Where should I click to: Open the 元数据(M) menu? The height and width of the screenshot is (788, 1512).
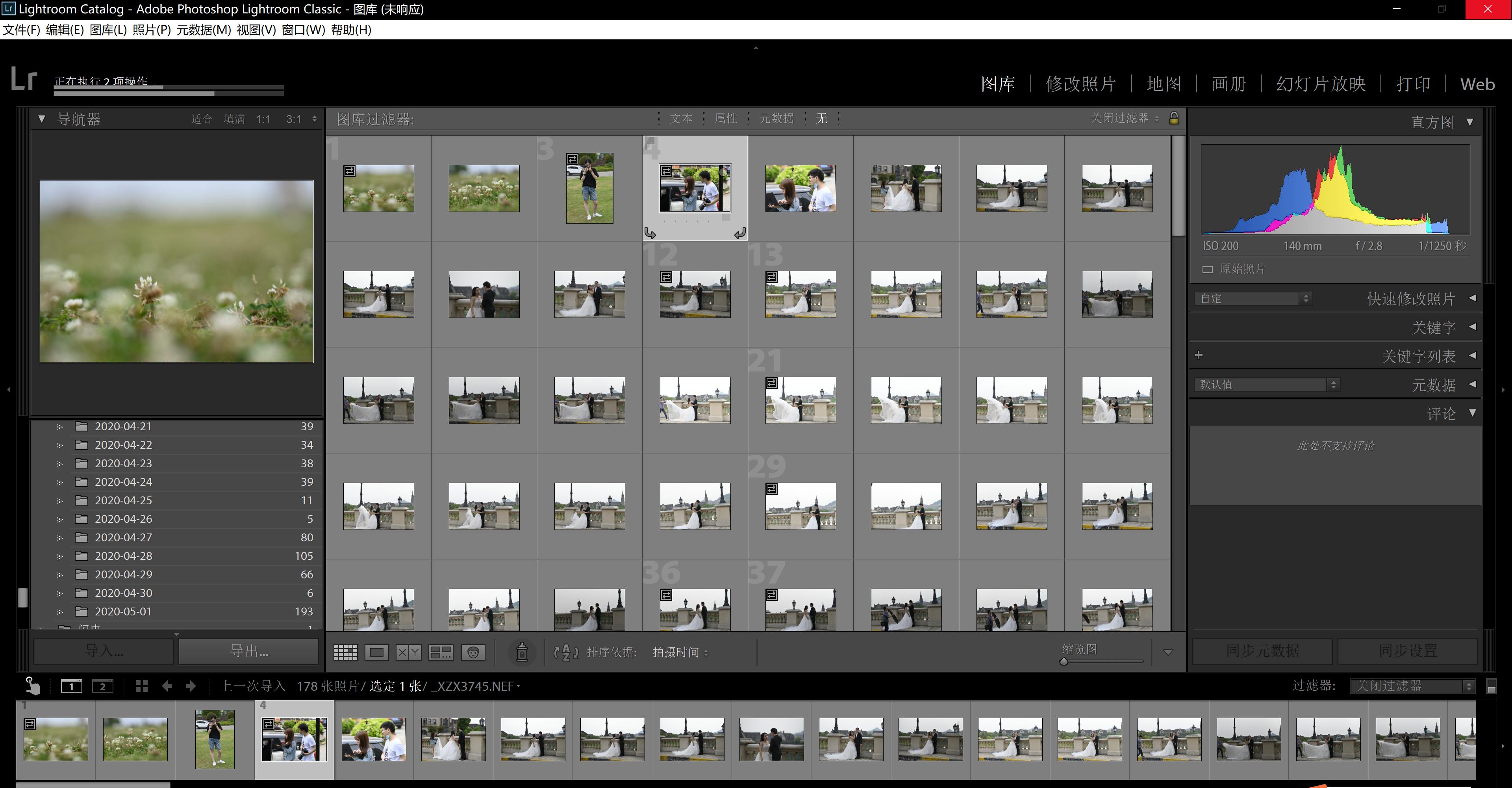coord(204,30)
